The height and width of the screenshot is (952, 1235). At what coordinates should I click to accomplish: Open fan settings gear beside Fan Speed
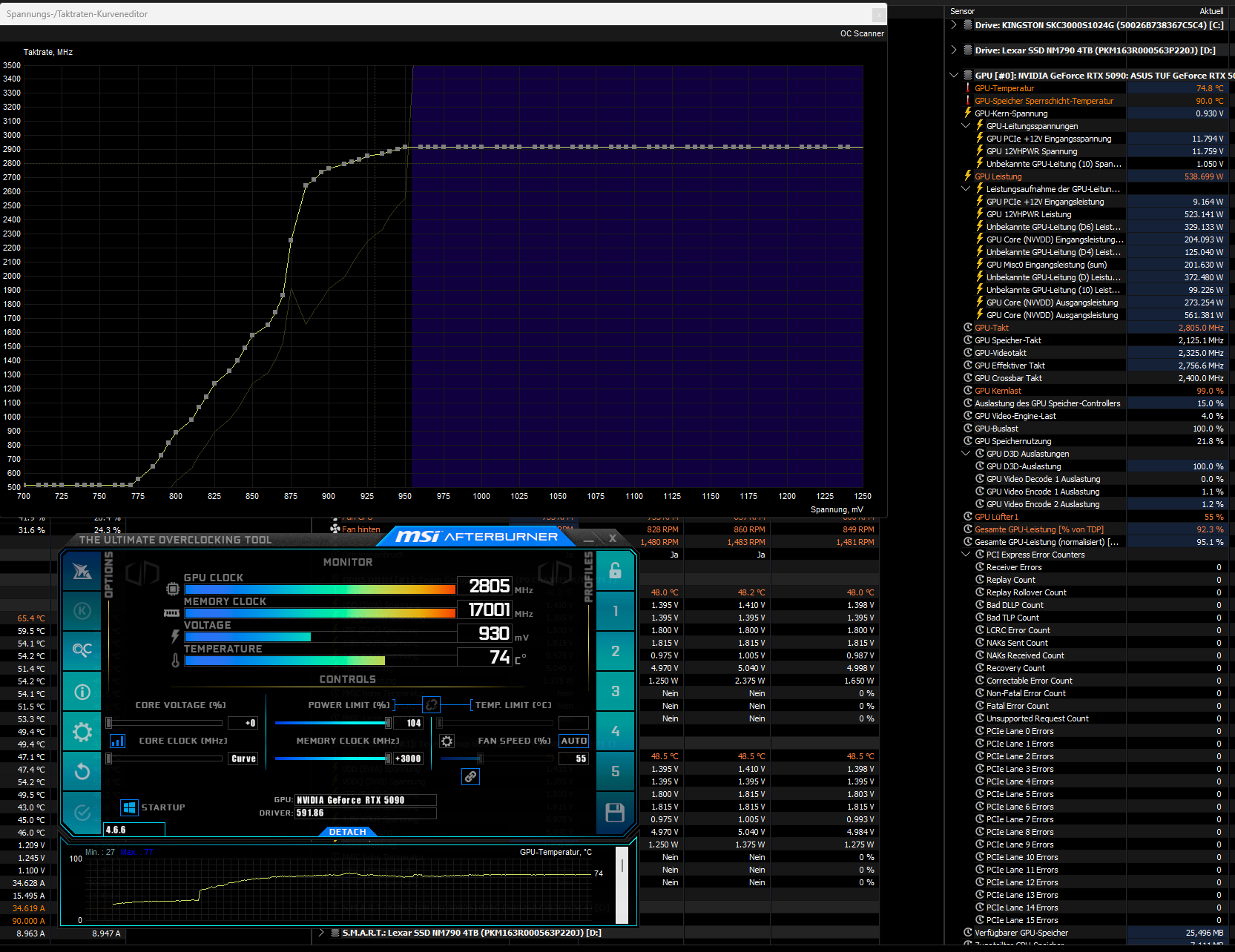447,741
